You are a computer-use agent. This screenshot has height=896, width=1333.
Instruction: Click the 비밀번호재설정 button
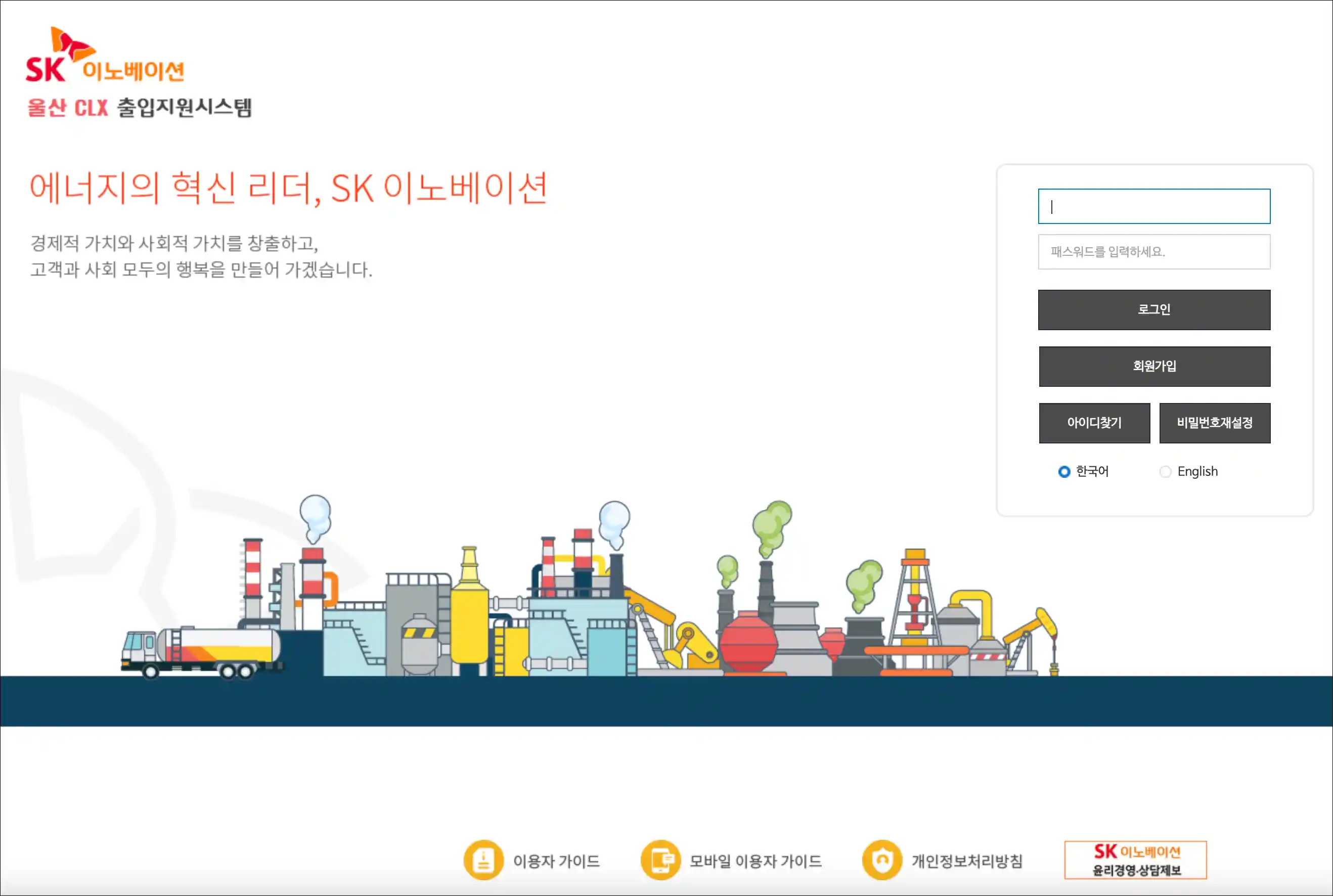point(1215,423)
